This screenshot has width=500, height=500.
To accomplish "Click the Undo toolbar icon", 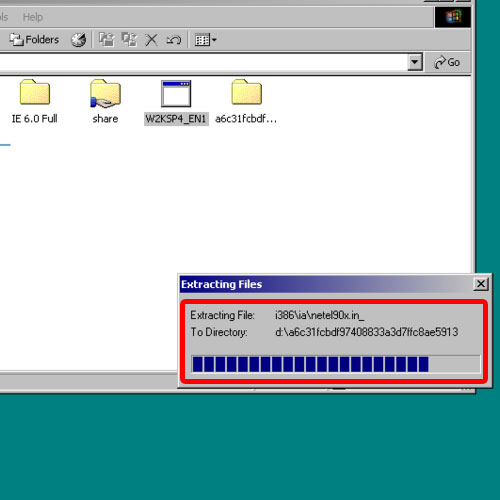I will [174, 40].
